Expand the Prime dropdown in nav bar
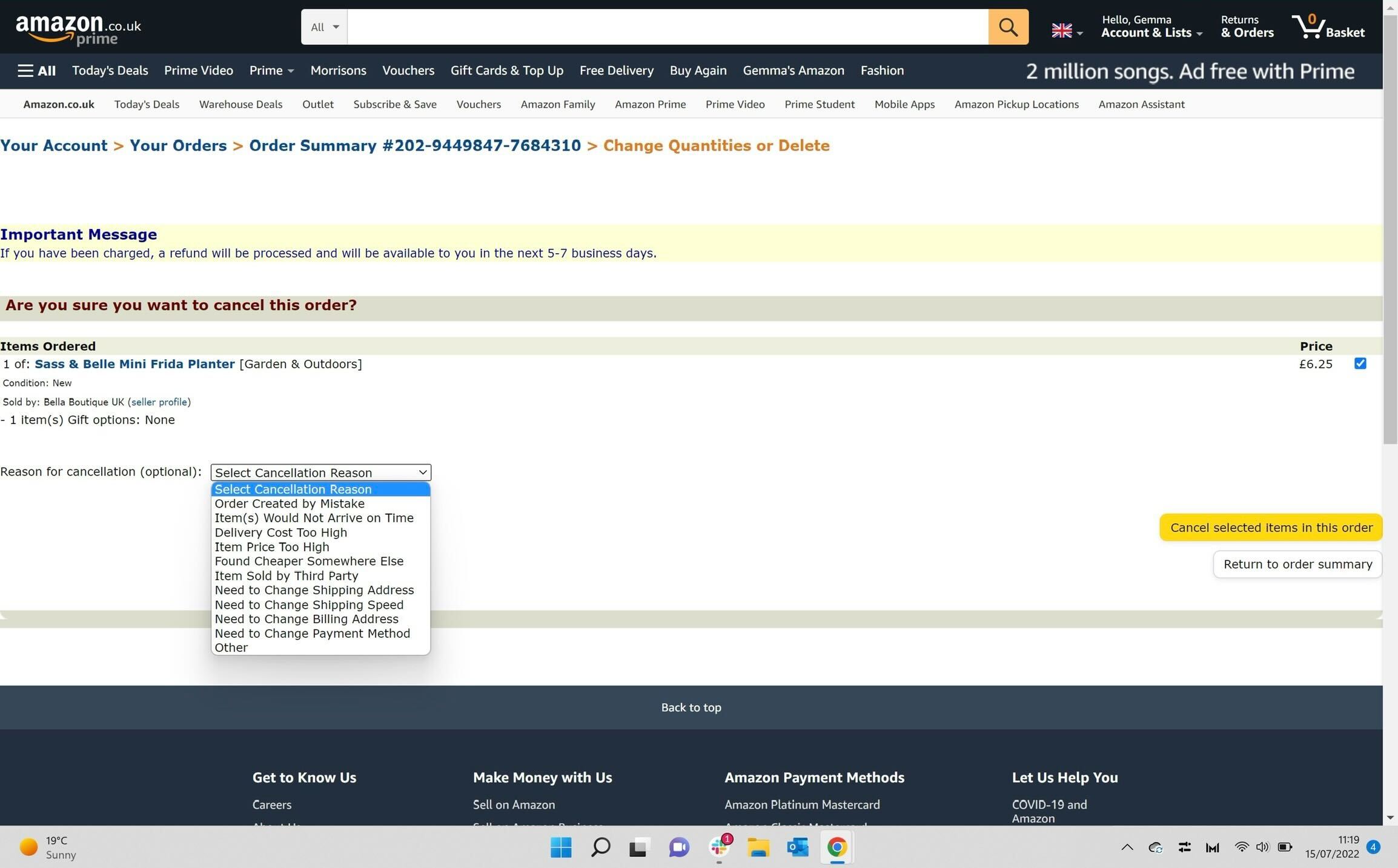Image resolution: width=1398 pixels, height=868 pixels. click(x=271, y=71)
